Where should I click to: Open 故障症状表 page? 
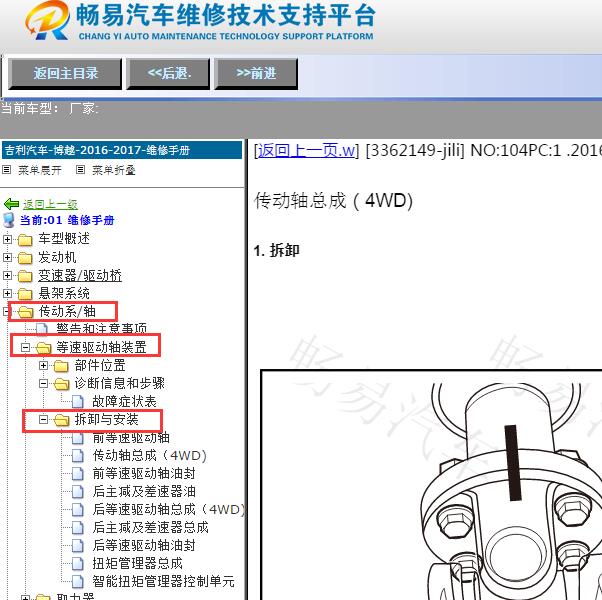(x=124, y=402)
